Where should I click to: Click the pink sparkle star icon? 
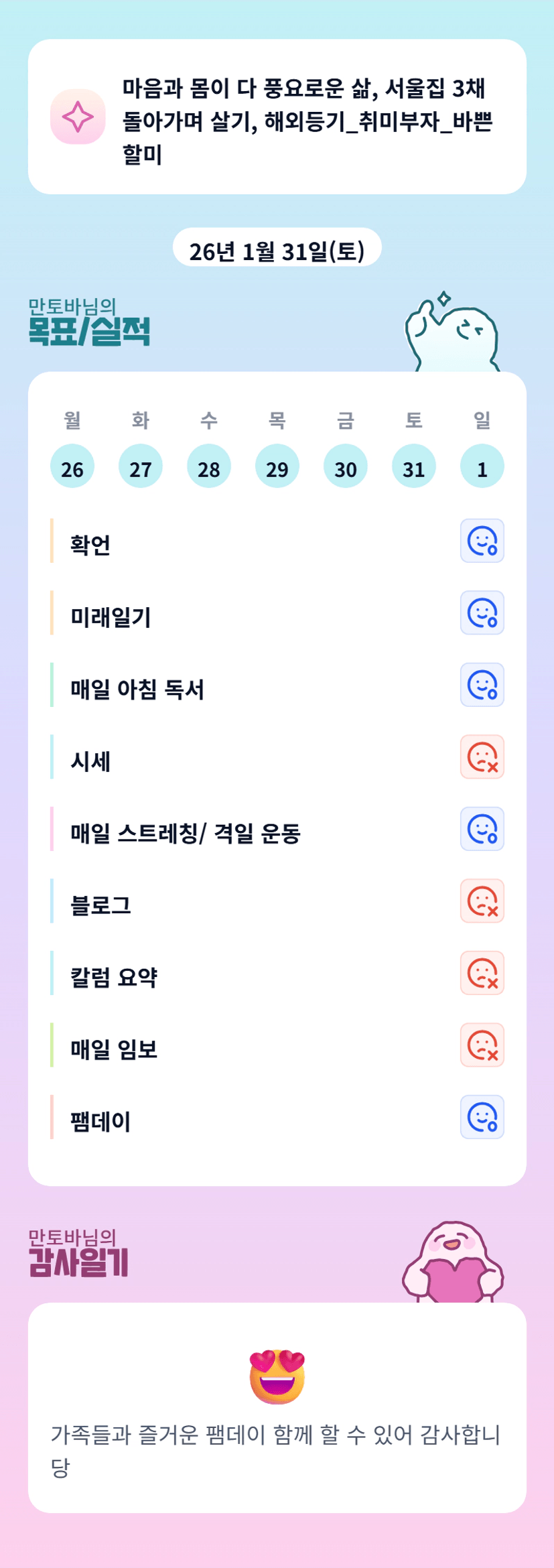[78, 117]
